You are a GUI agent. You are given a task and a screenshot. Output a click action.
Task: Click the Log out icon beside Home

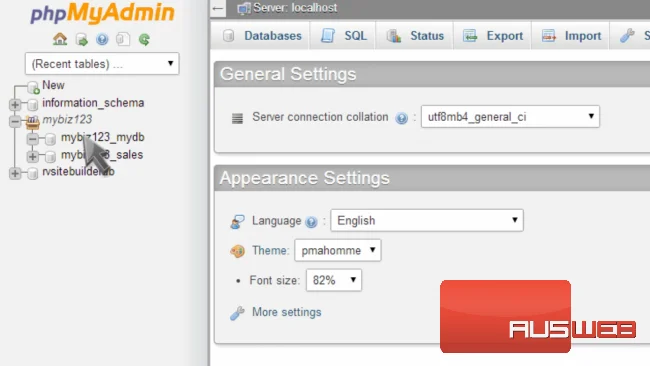point(82,40)
